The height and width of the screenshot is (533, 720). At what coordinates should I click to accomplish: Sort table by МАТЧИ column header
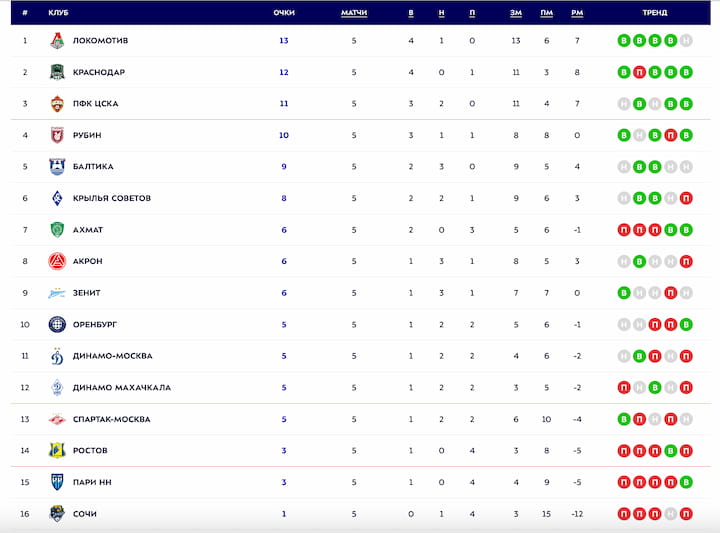click(x=354, y=13)
